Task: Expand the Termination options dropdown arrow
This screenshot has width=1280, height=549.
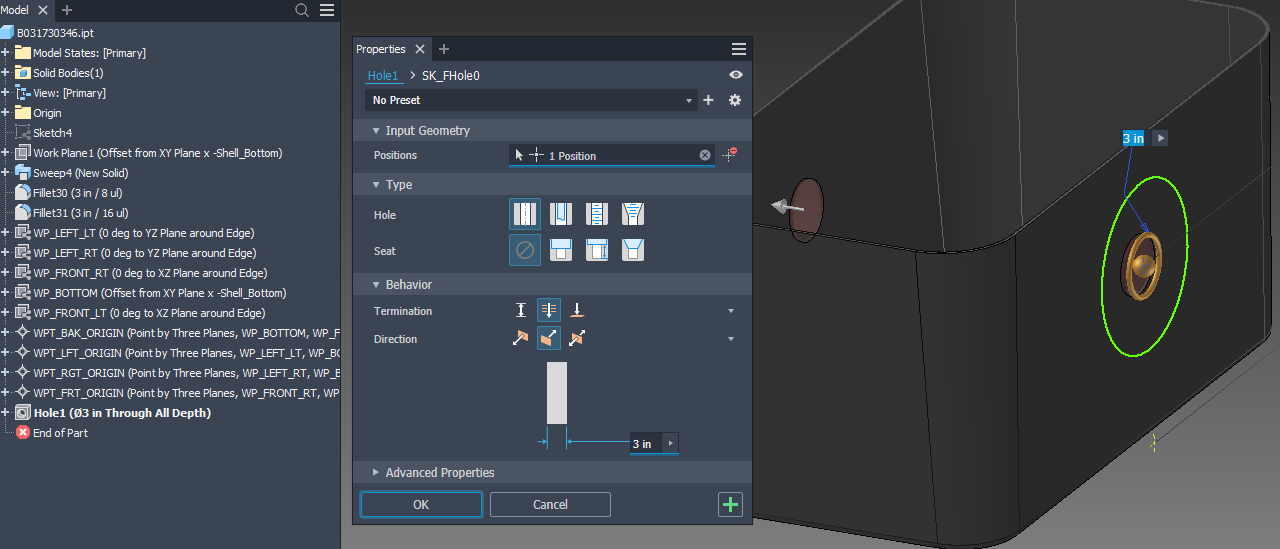Action: coord(731,311)
